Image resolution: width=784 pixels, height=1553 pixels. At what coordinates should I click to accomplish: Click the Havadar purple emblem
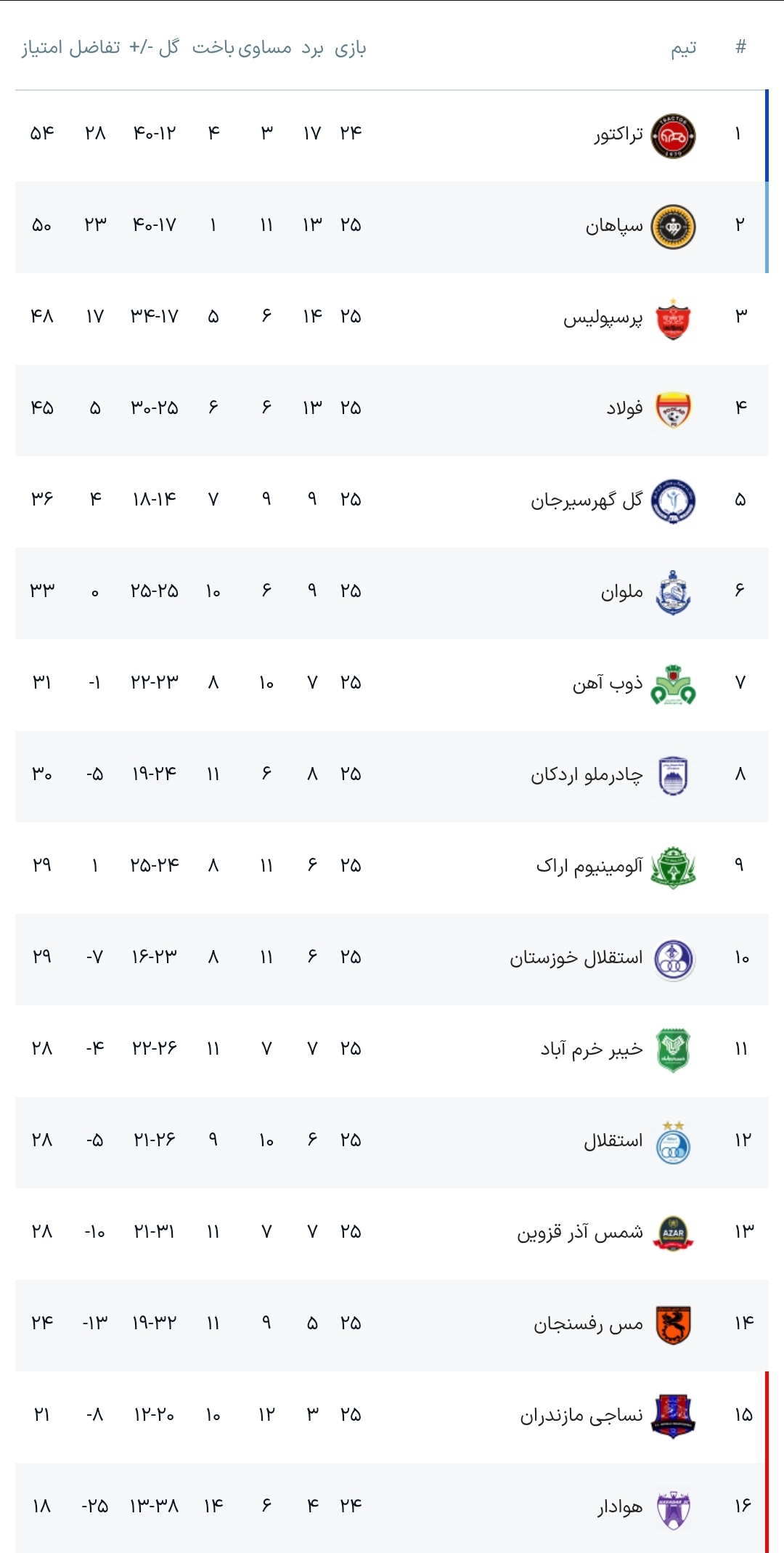[673, 1508]
